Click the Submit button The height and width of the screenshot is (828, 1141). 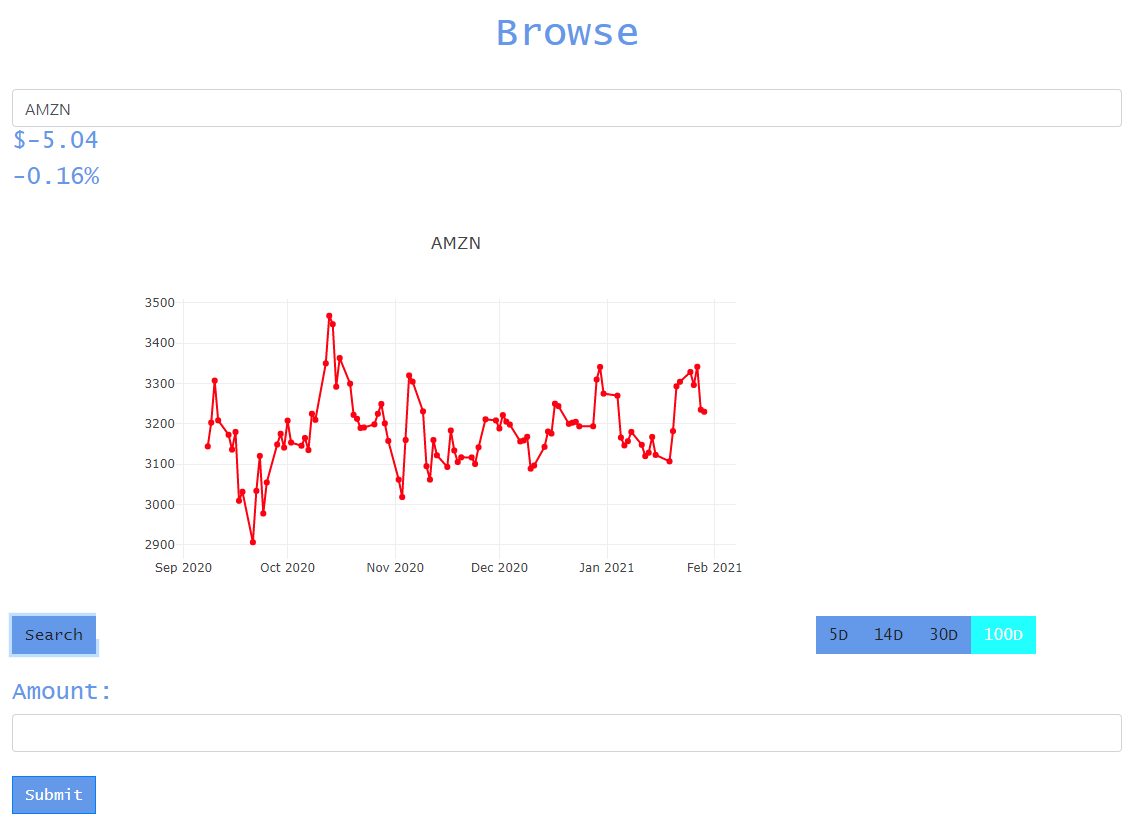(54, 795)
